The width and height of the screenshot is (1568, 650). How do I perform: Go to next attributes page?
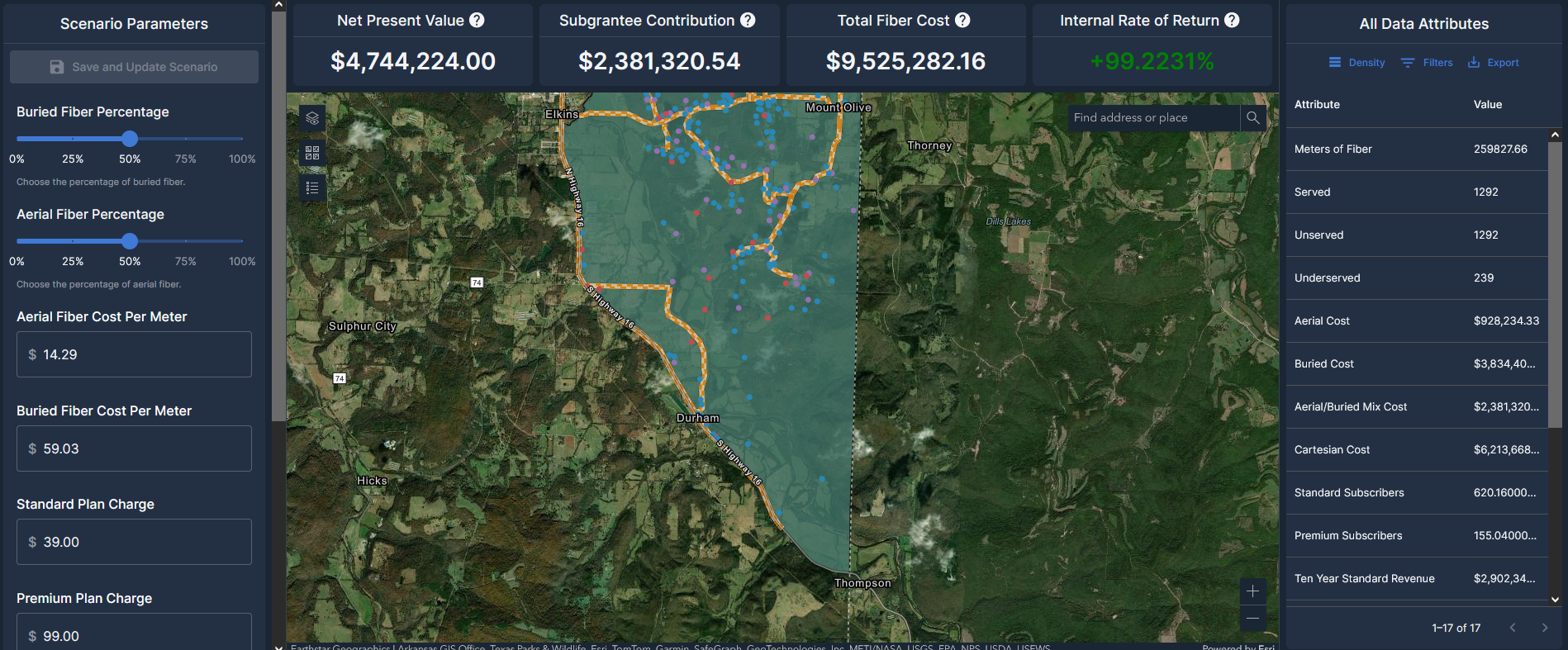1544,628
